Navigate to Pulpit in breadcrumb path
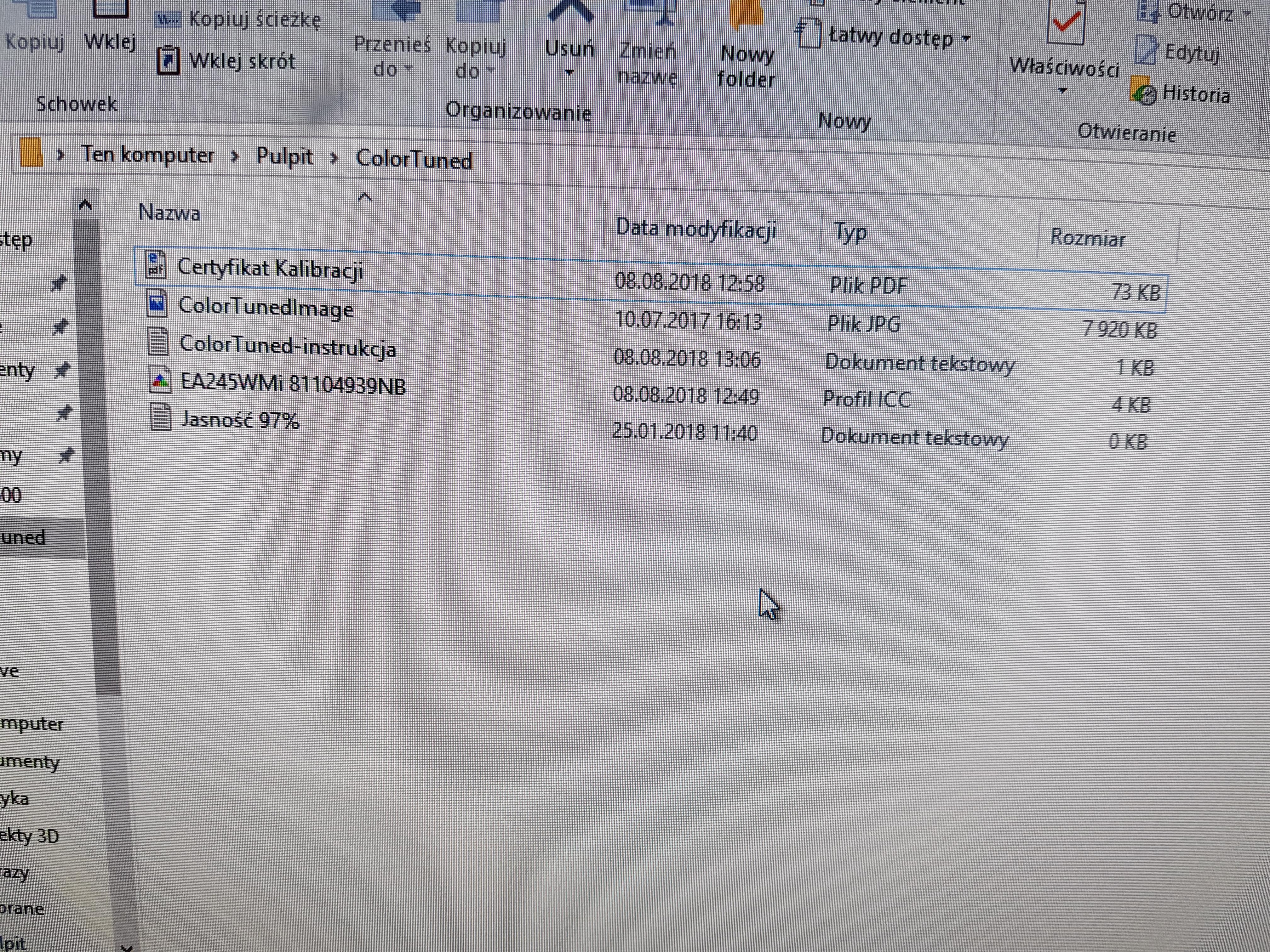This screenshot has height=952, width=1270. 284,157
